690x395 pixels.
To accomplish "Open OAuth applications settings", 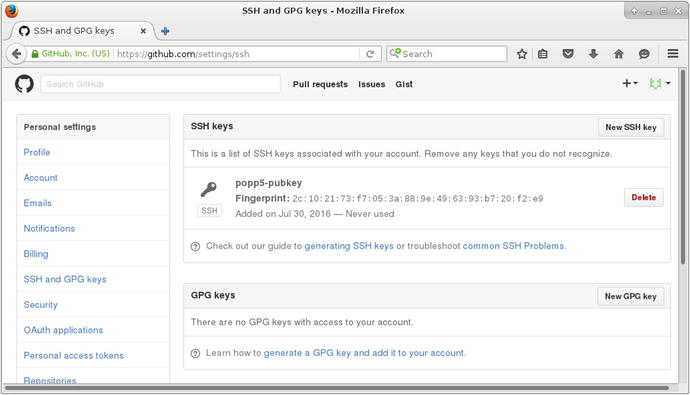I will (63, 330).
